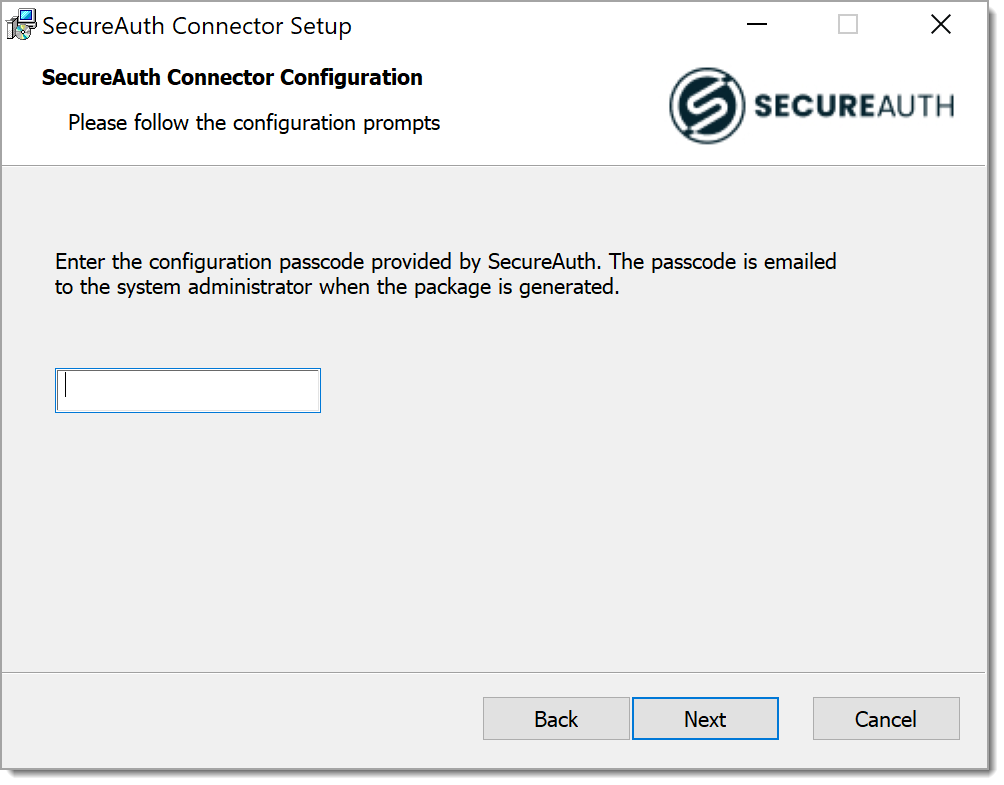Click the Back button
Screen dimensions: 1004x785
pos(556,718)
